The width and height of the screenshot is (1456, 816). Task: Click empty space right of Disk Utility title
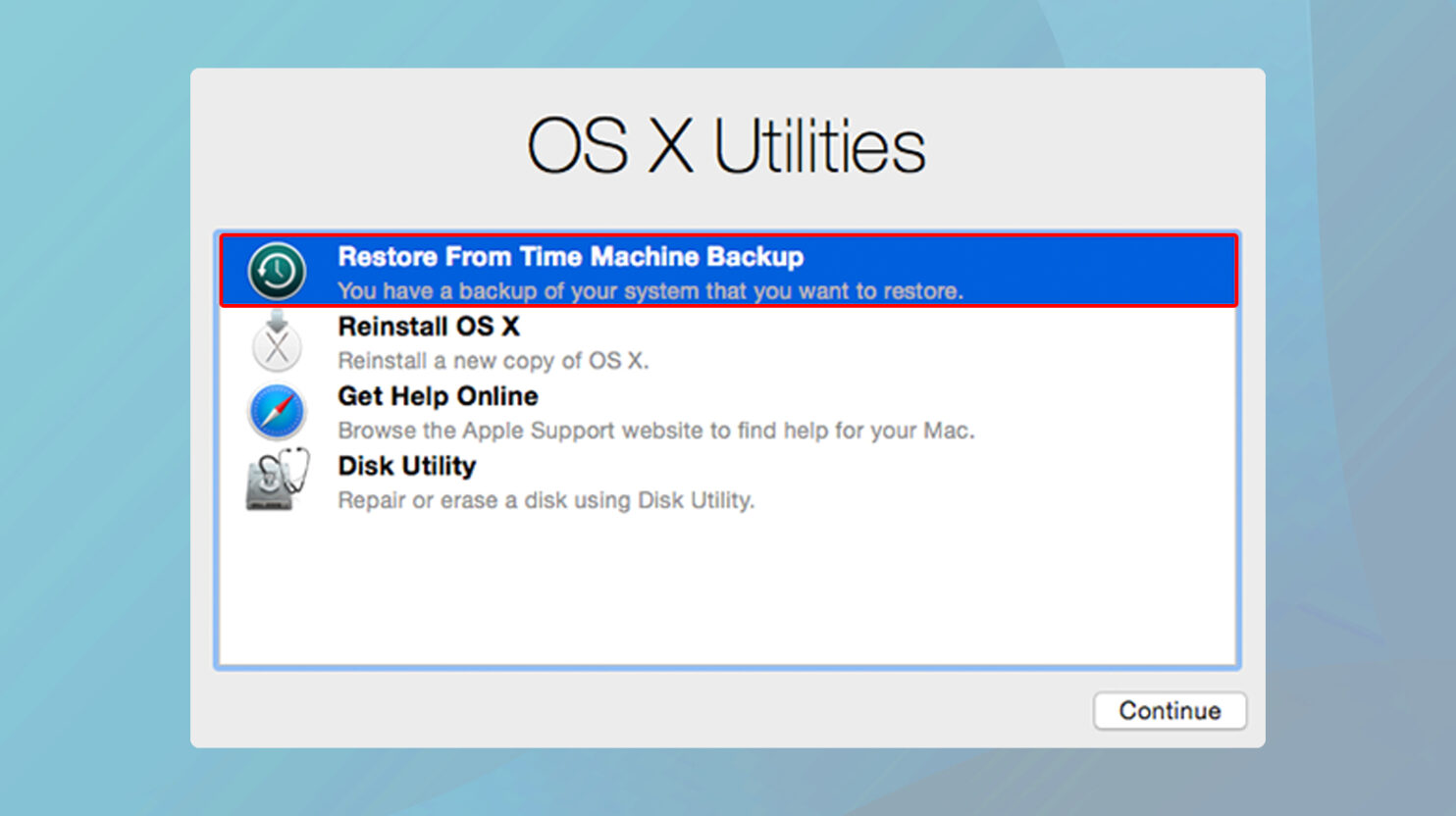click(x=883, y=466)
